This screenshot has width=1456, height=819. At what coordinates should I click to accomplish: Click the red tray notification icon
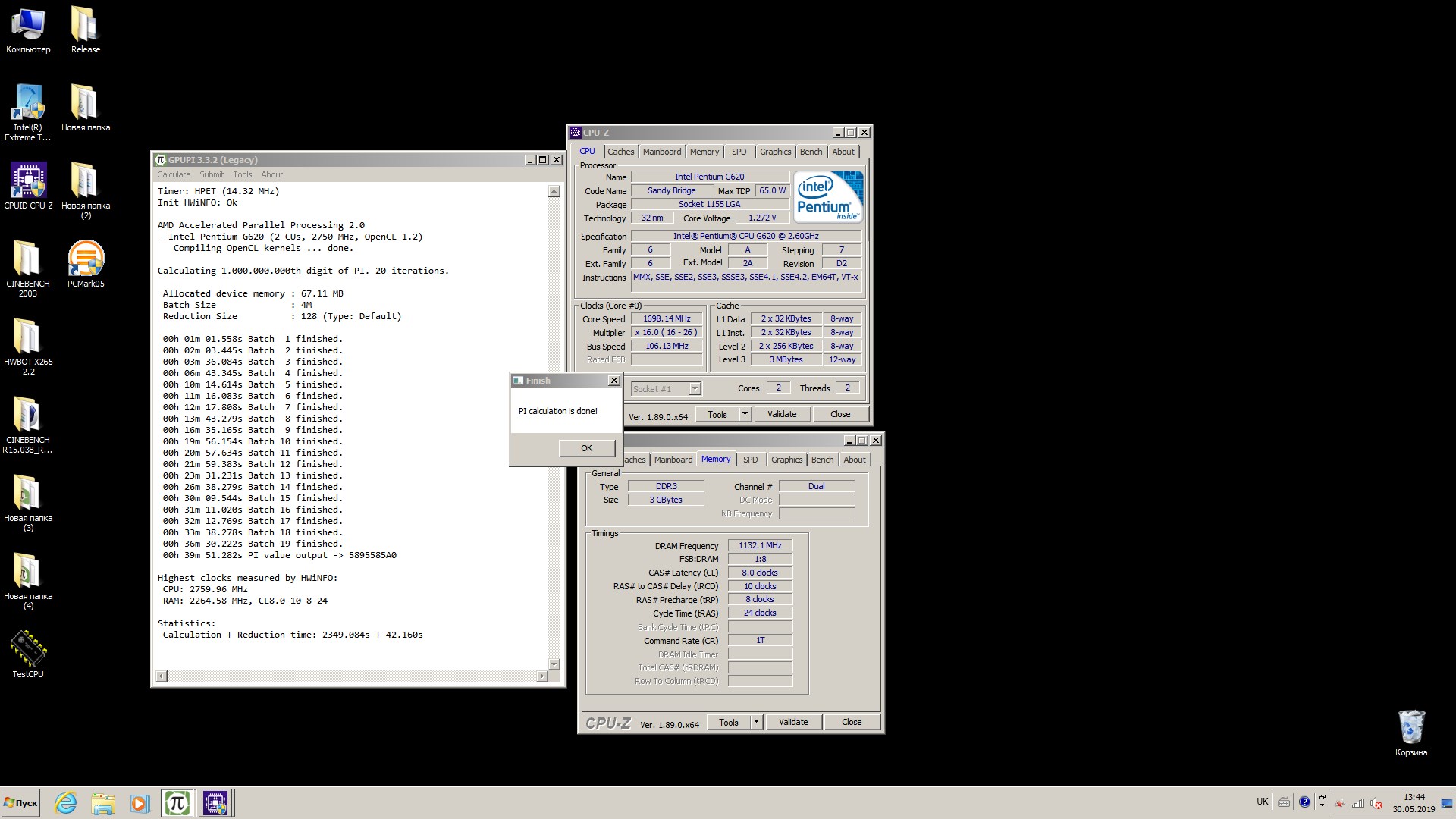(1340, 802)
